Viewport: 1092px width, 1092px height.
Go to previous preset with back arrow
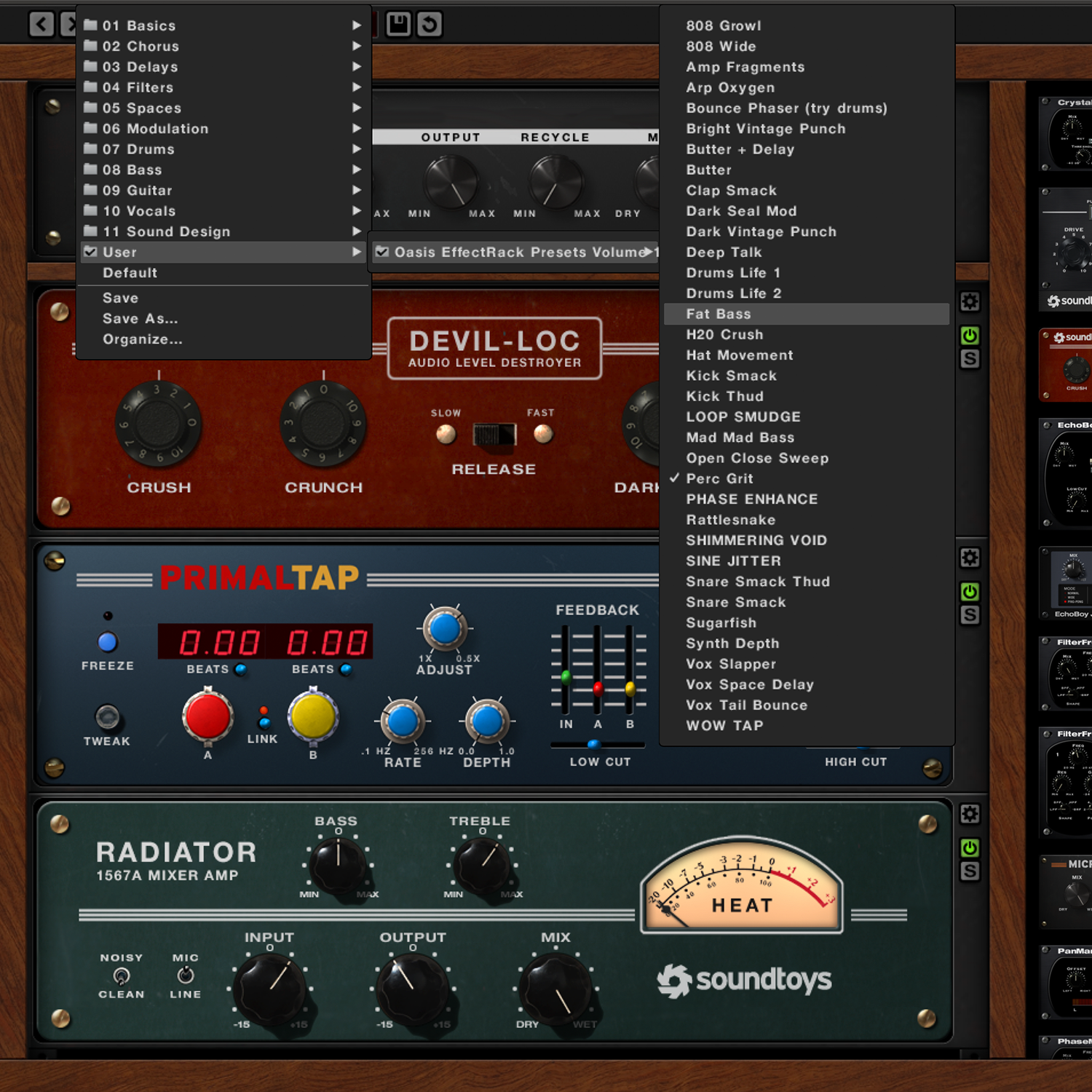(x=41, y=24)
